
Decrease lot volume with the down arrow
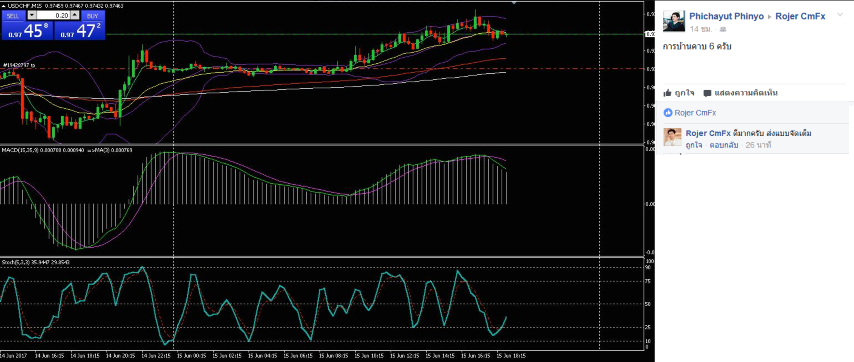point(32,16)
